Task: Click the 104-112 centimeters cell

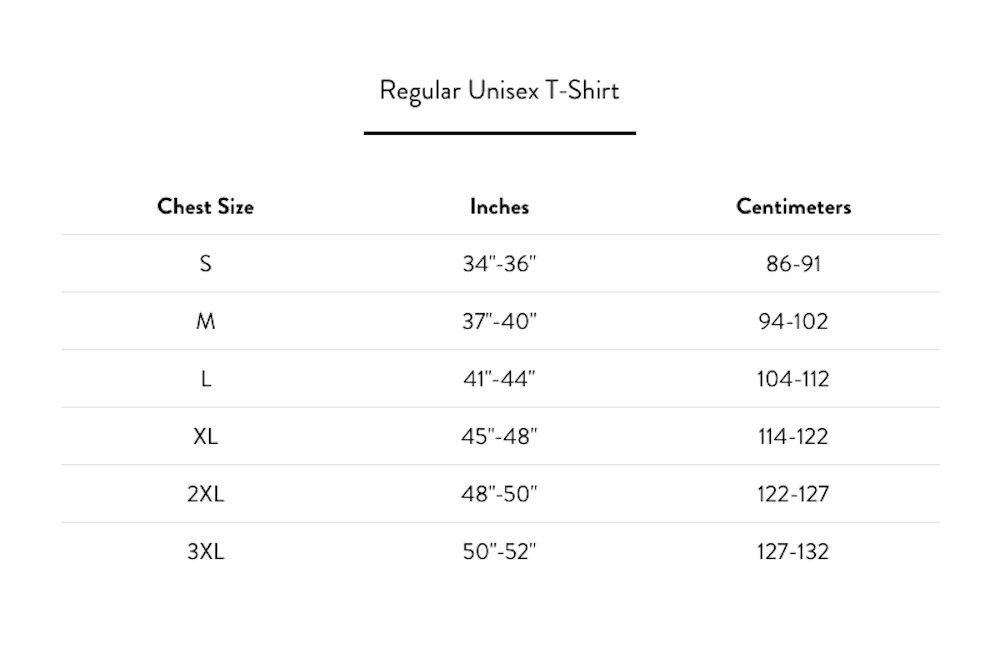Action: point(793,379)
